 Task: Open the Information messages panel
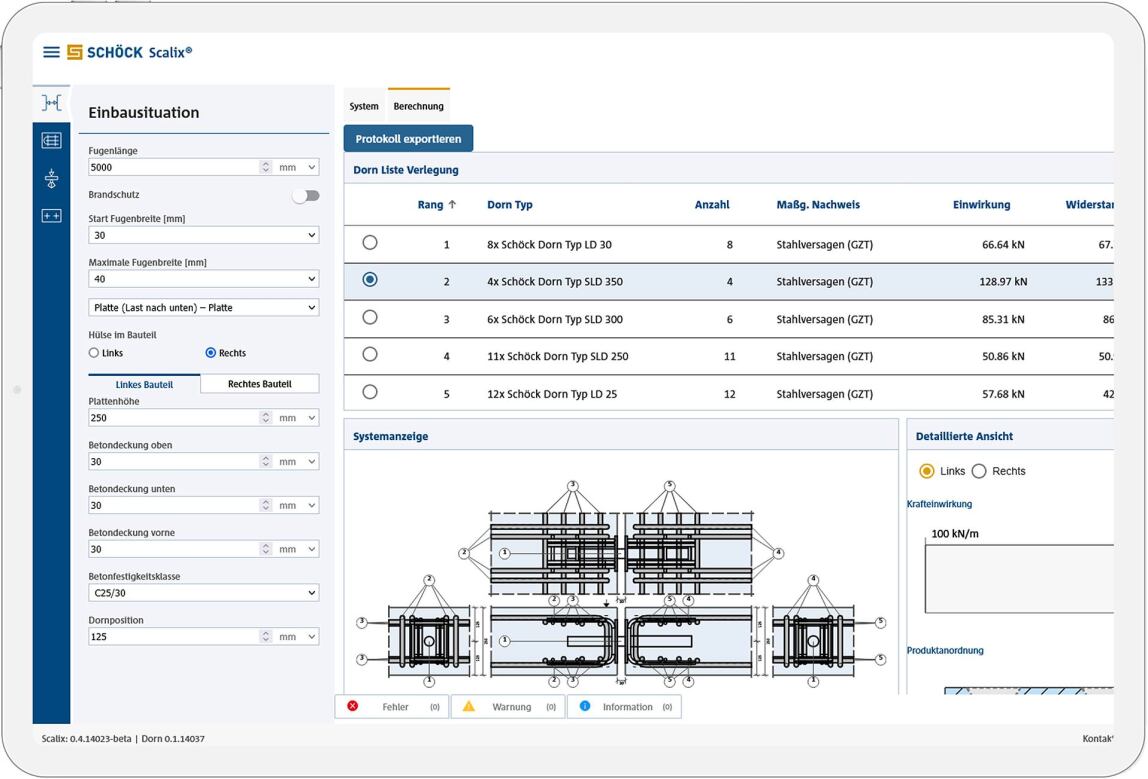pos(625,707)
